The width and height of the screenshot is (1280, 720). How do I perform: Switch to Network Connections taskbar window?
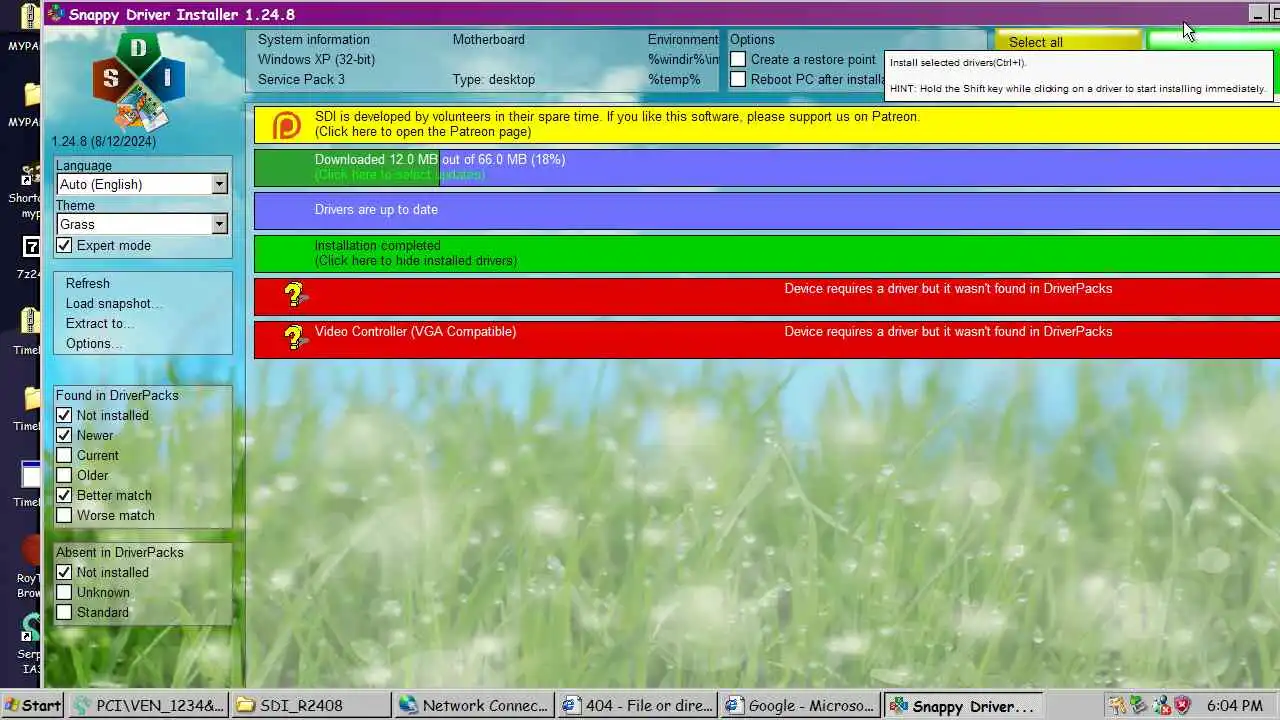(474, 705)
